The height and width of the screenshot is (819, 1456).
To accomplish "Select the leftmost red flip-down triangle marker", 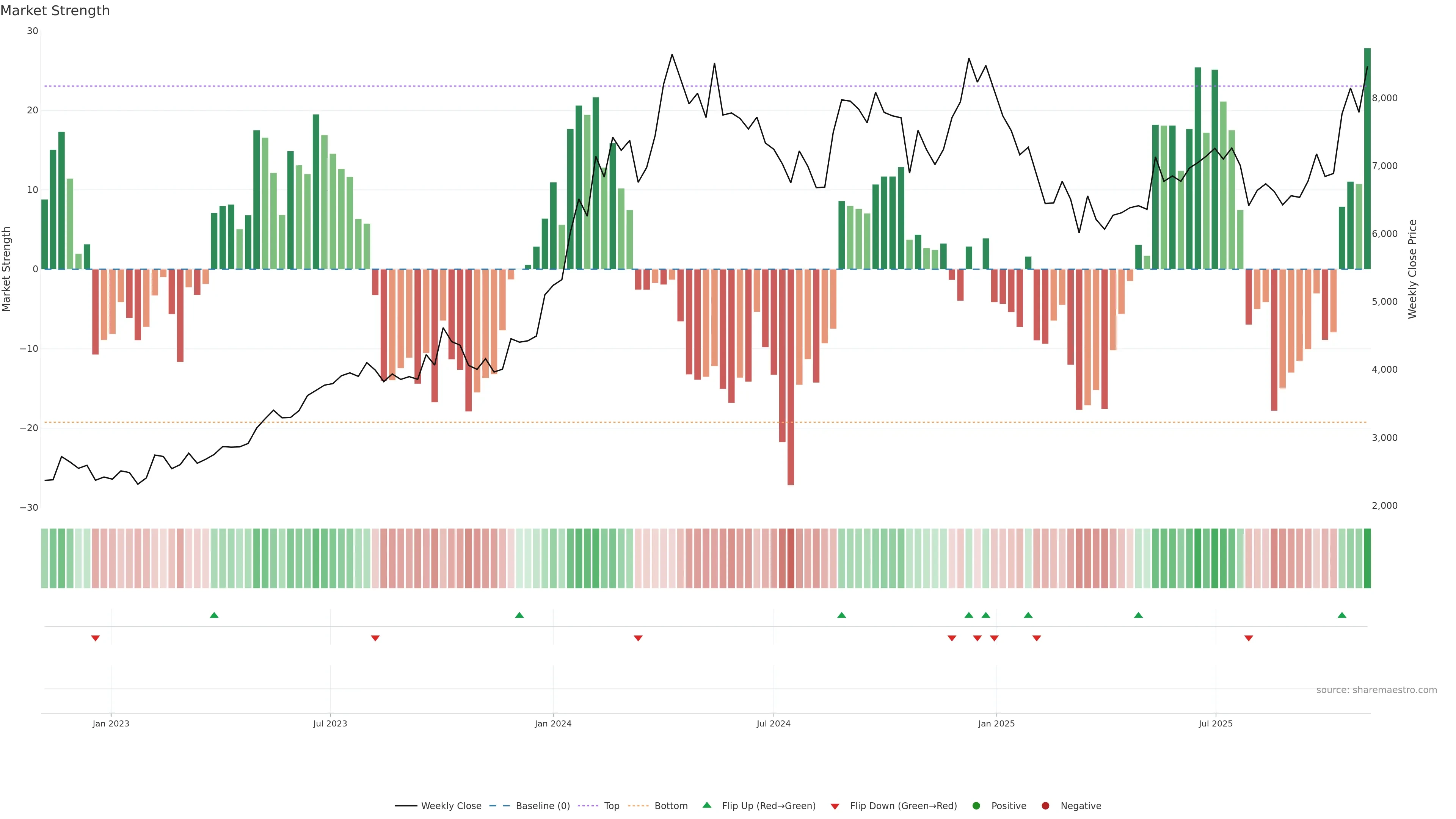I will tap(96, 638).
